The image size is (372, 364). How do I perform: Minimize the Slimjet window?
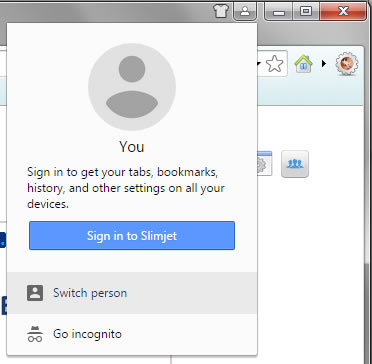279,11
